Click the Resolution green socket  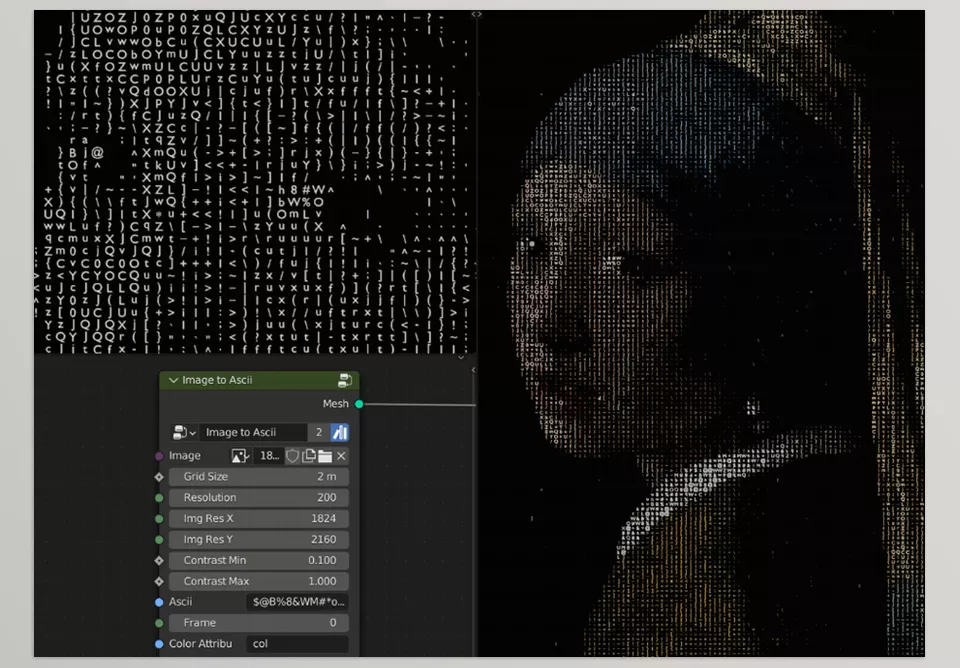[159, 498]
